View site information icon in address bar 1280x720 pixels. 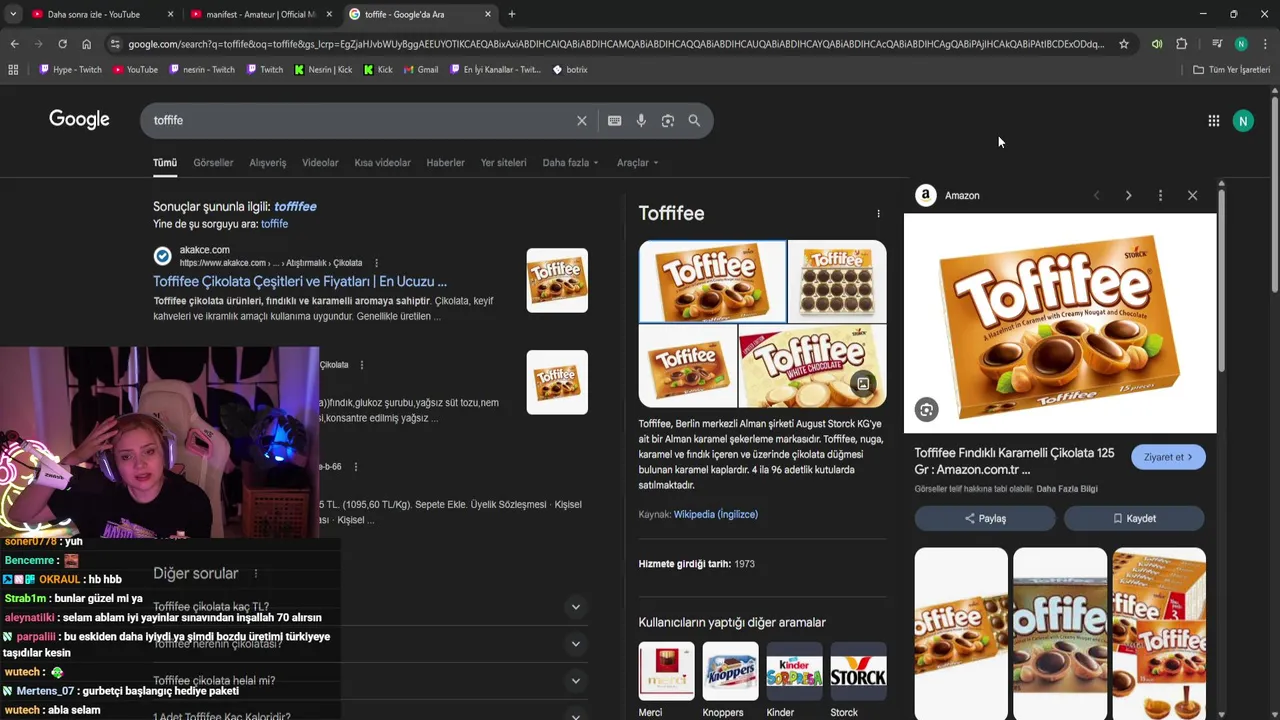tap(114, 44)
